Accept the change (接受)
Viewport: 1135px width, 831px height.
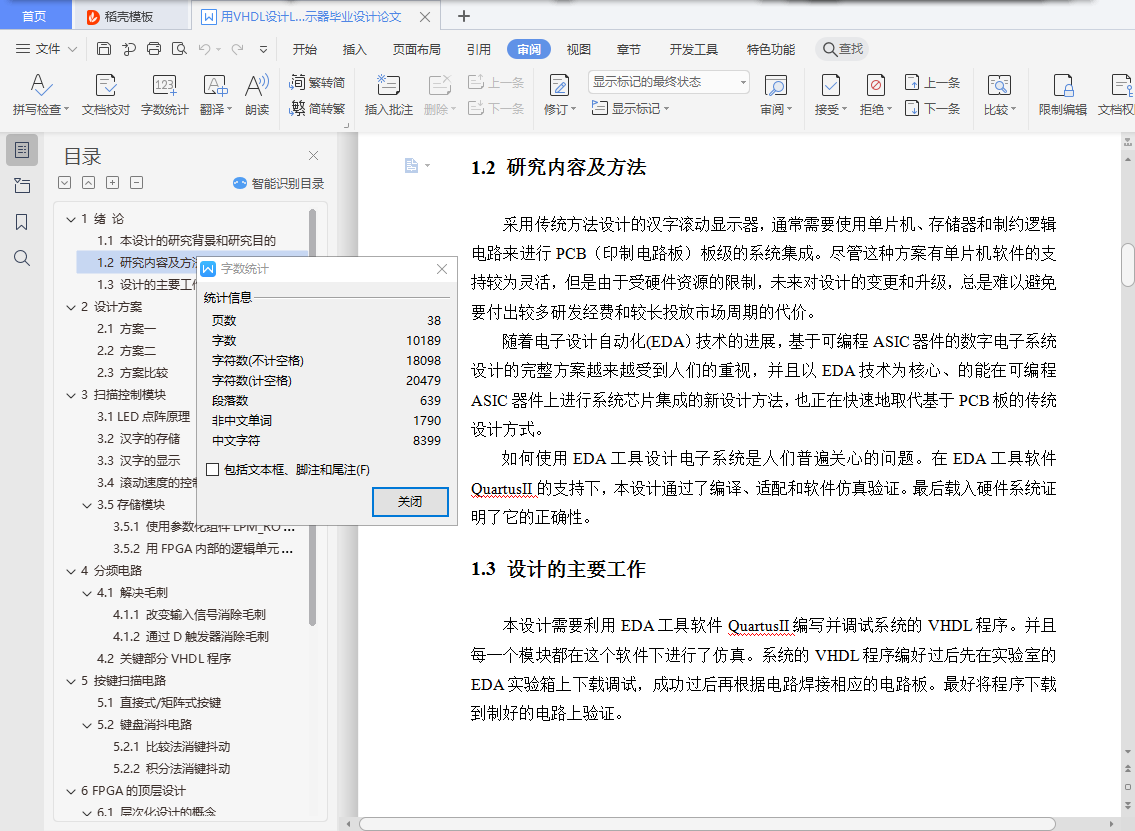(830, 94)
